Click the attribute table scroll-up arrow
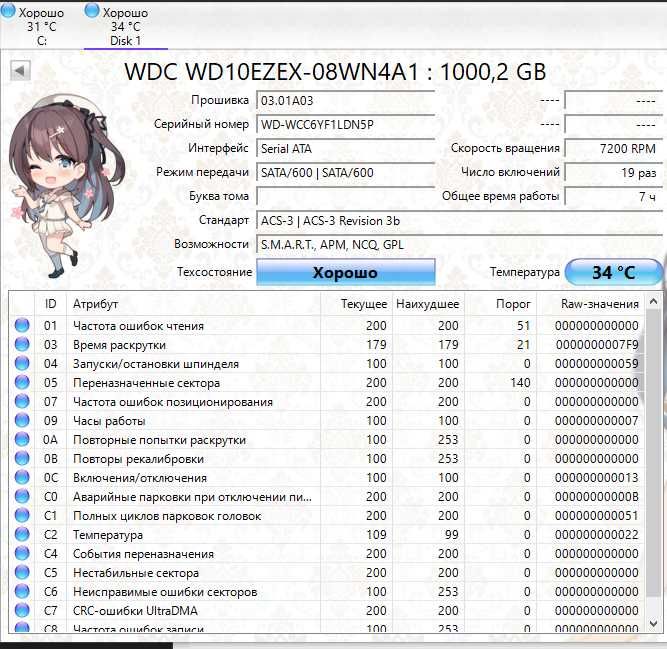Screen dimensions: 667x649 point(654,302)
